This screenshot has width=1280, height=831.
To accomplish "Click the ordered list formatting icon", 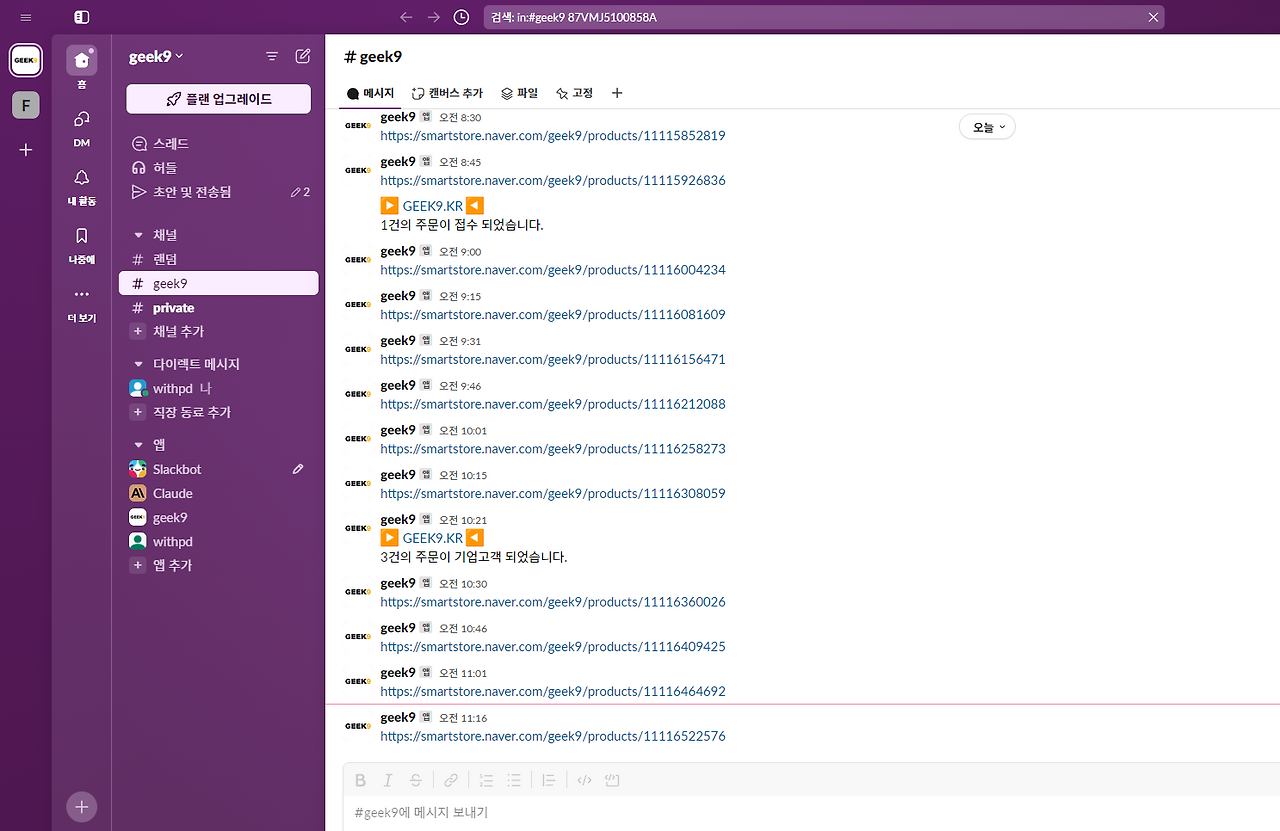I will (486, 780).
